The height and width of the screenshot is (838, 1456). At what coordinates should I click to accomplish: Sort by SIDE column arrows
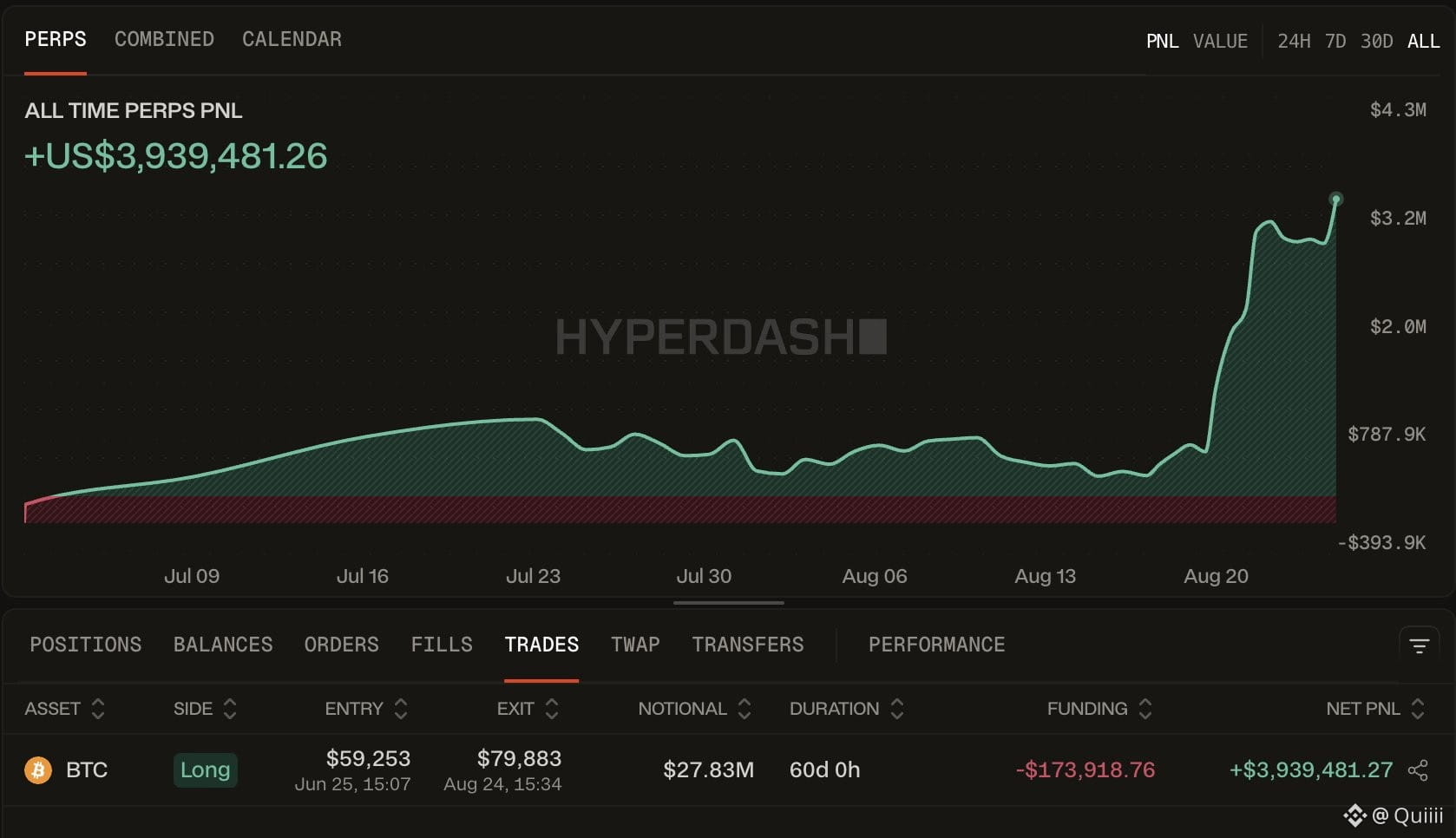(230, 709)
